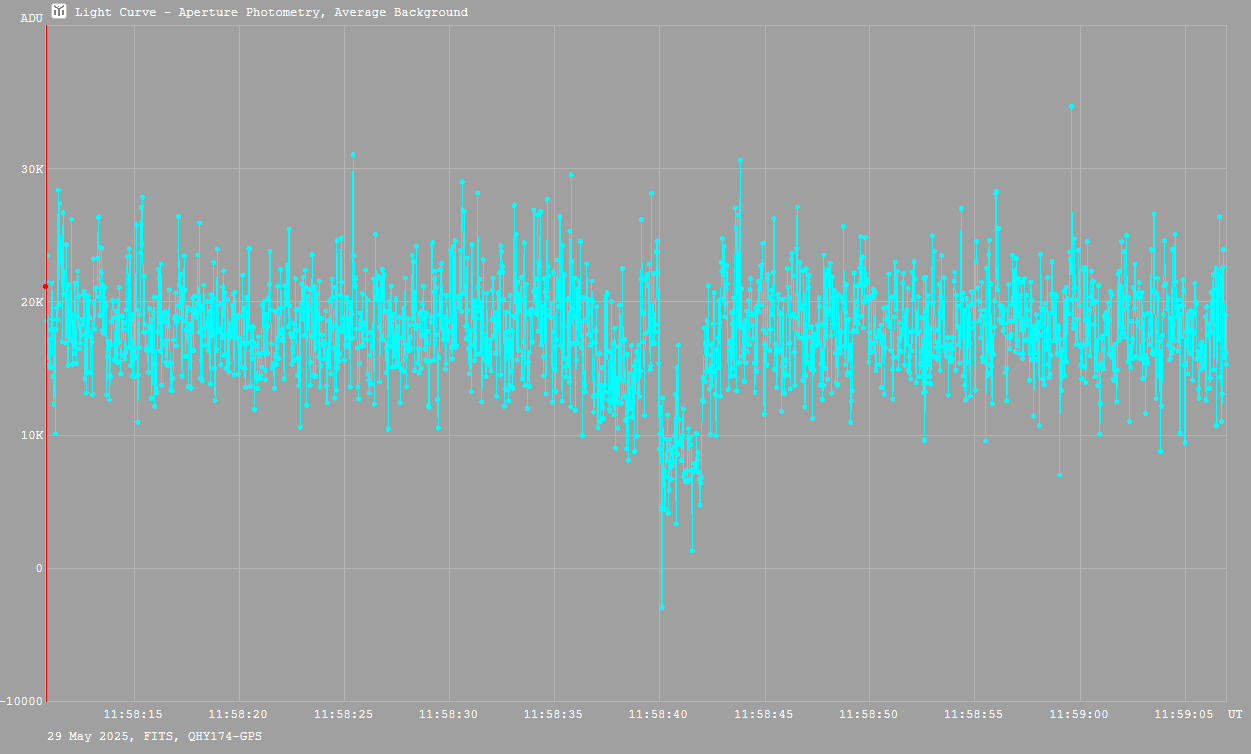
Task: Click the 0 value on the y-axis
Action: pyautogui.click(x=40, y=569)
